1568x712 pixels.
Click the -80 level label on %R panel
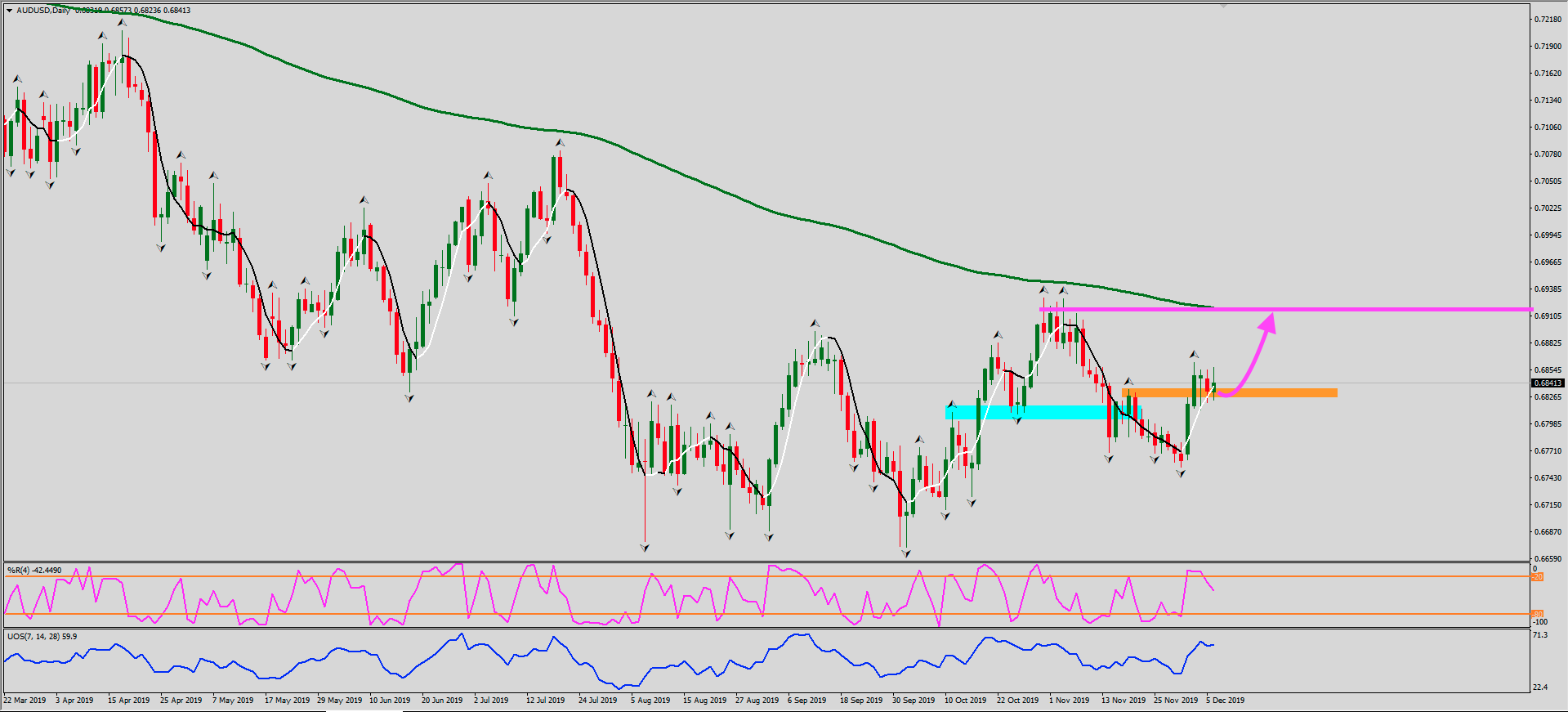click(1537, 614)
